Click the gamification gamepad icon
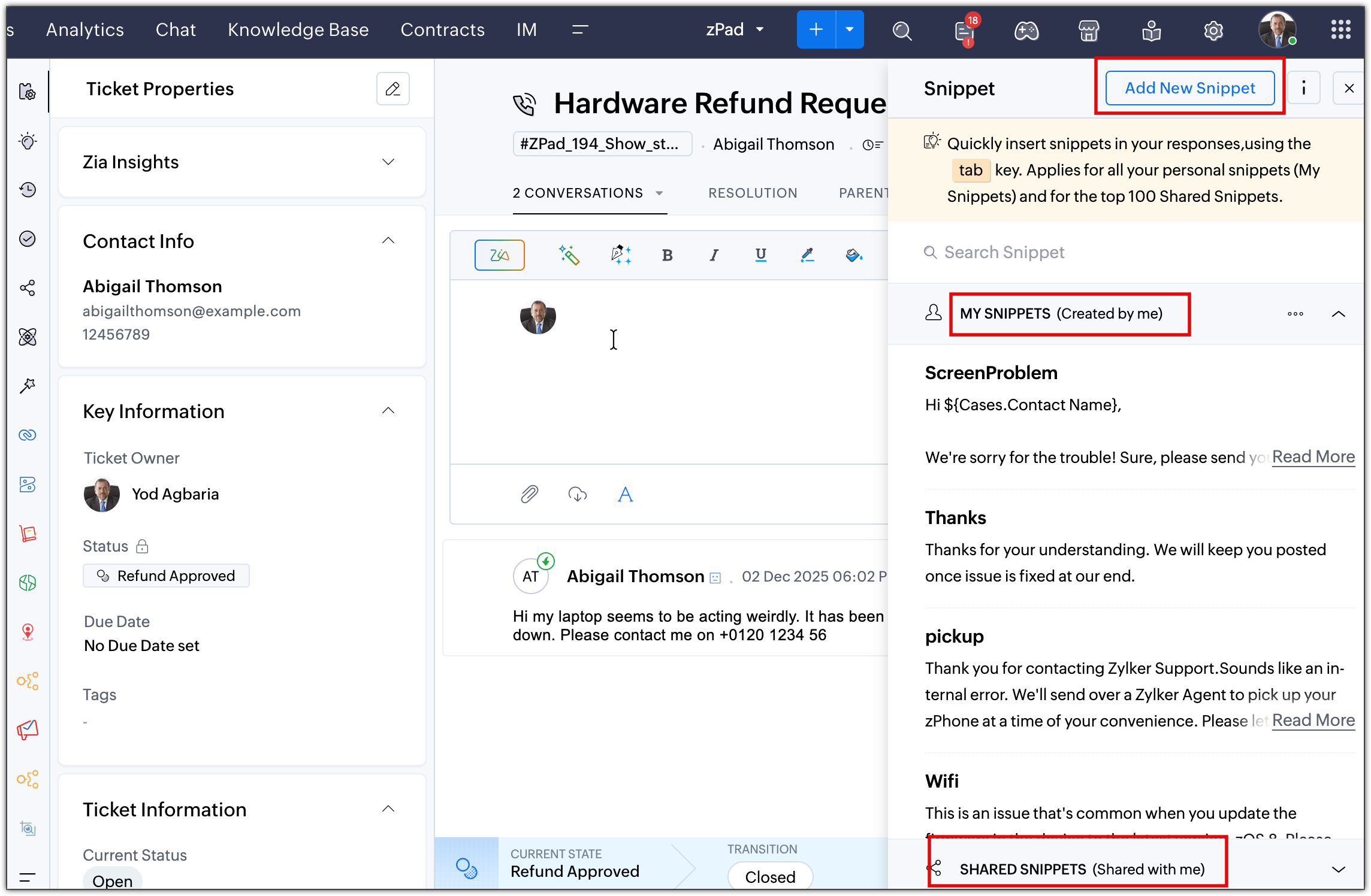This screenshot has height=896, width=1371. coord(1026,30)
